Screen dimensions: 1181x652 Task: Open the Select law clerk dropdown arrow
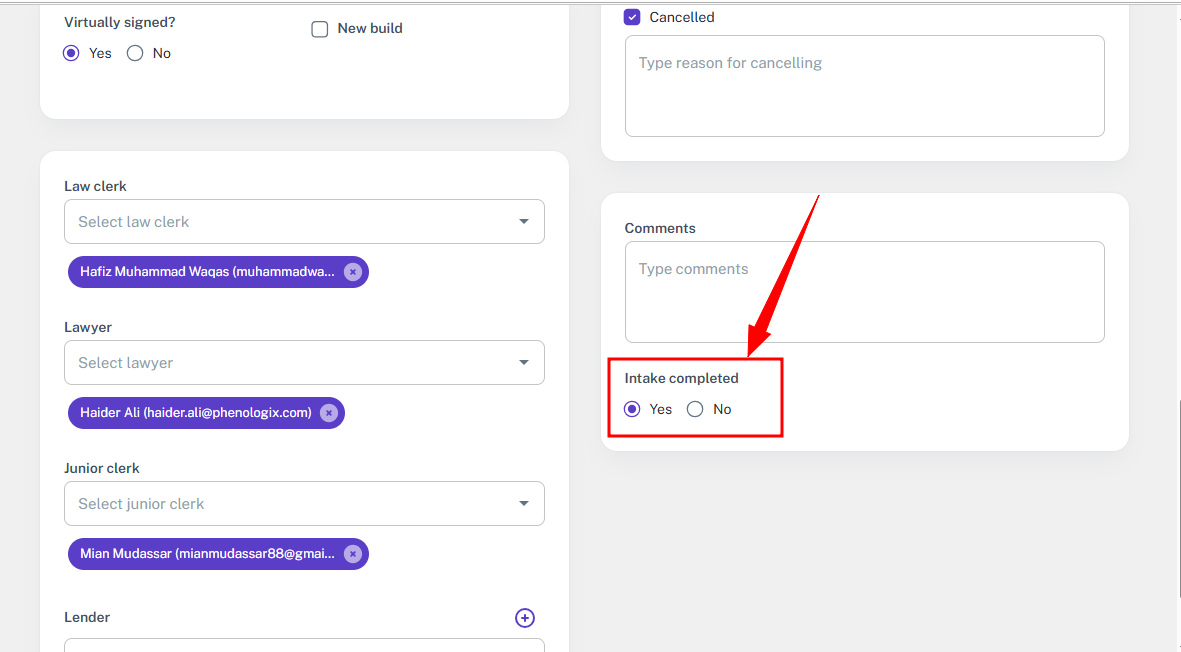[x=523, y=221]
